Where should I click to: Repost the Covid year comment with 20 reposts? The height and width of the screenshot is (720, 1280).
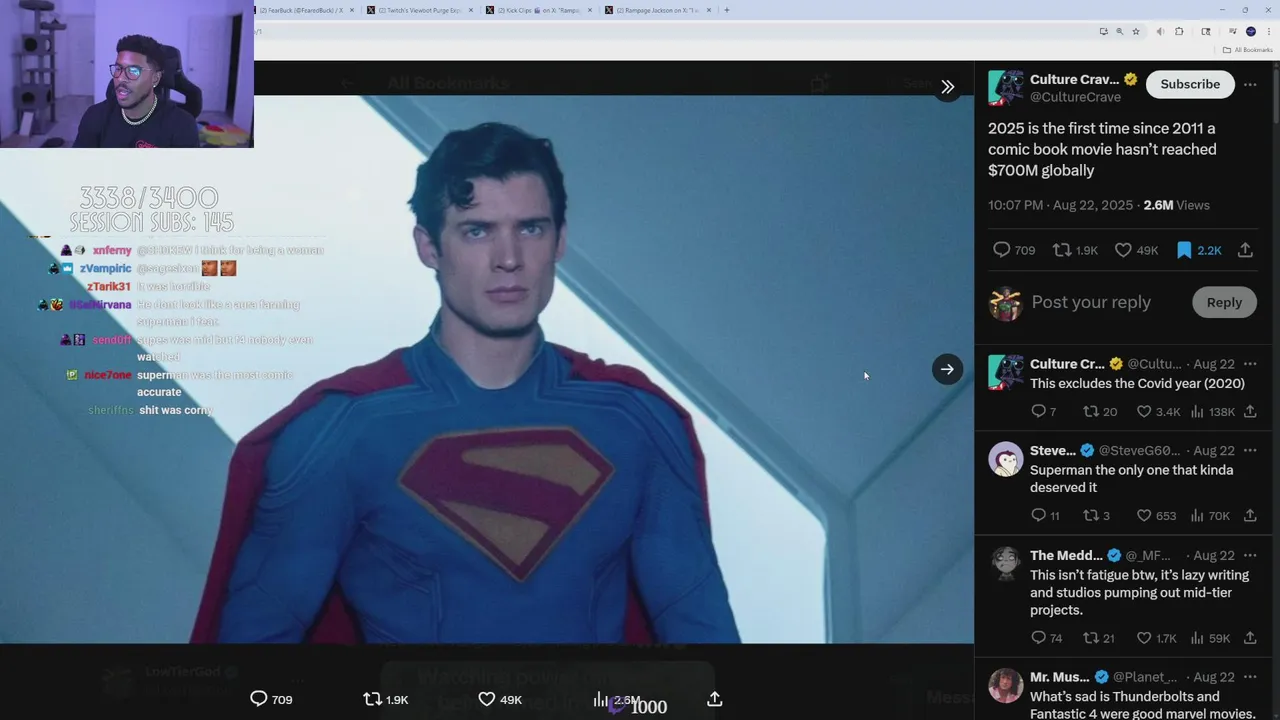click(1100, 411)
